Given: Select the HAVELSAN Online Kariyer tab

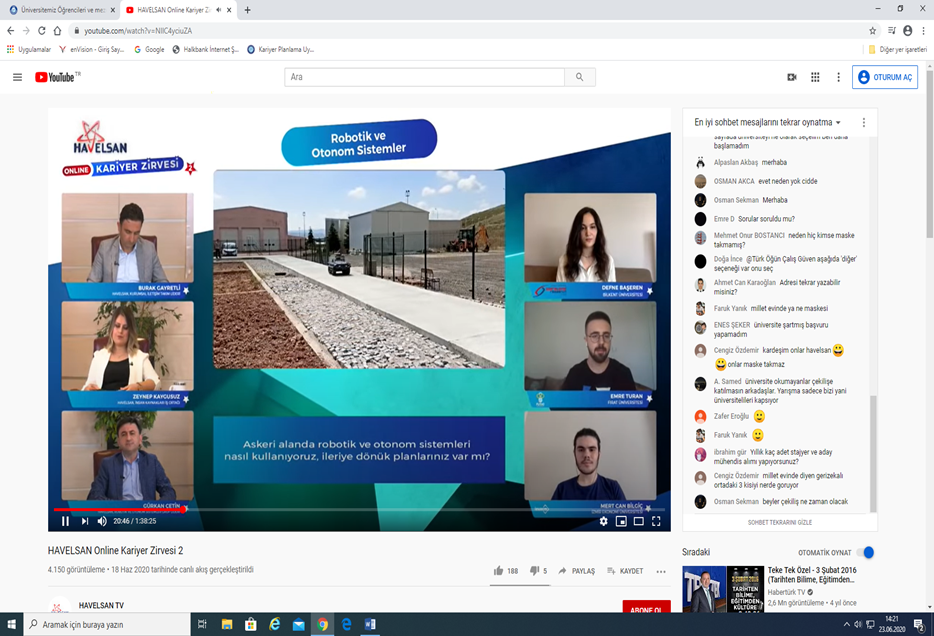Looking at the screenshot, I should click(173, 10).
